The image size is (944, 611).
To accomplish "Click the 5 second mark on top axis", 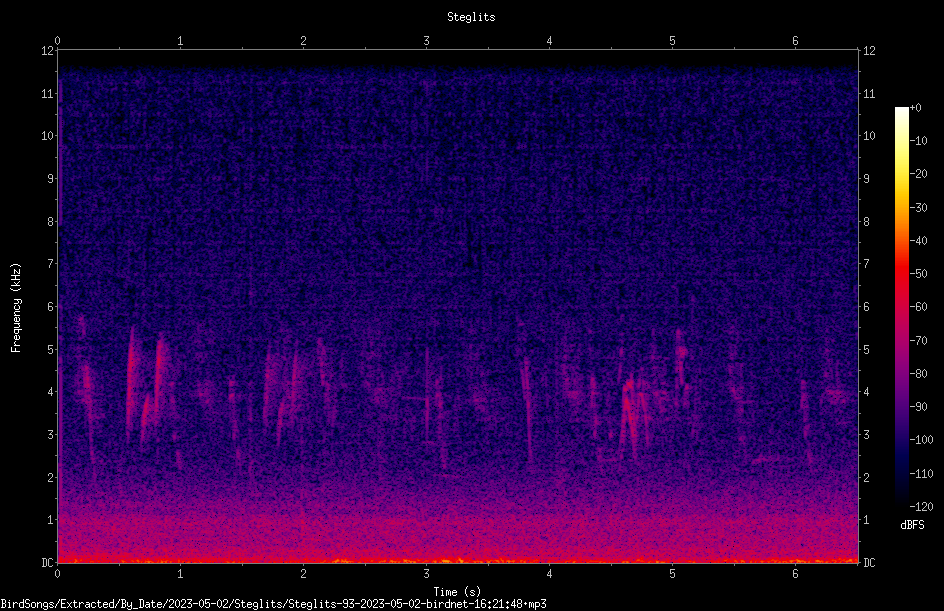I will 672,41.
